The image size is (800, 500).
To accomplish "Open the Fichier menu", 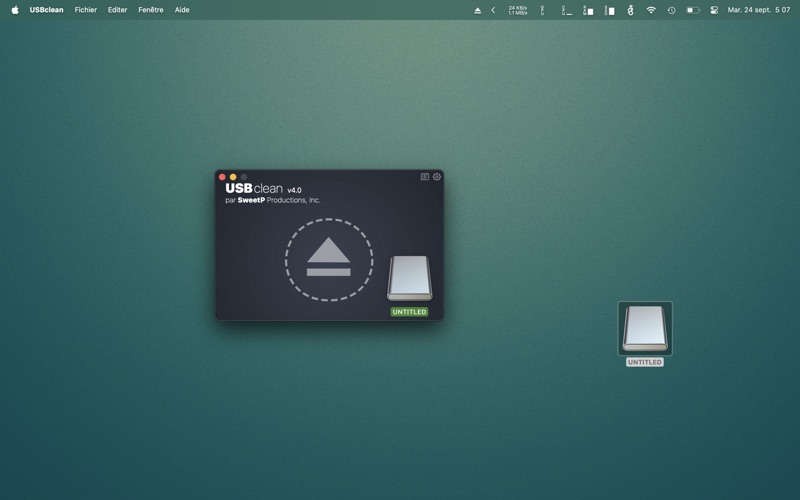I will tap(86, 10).
